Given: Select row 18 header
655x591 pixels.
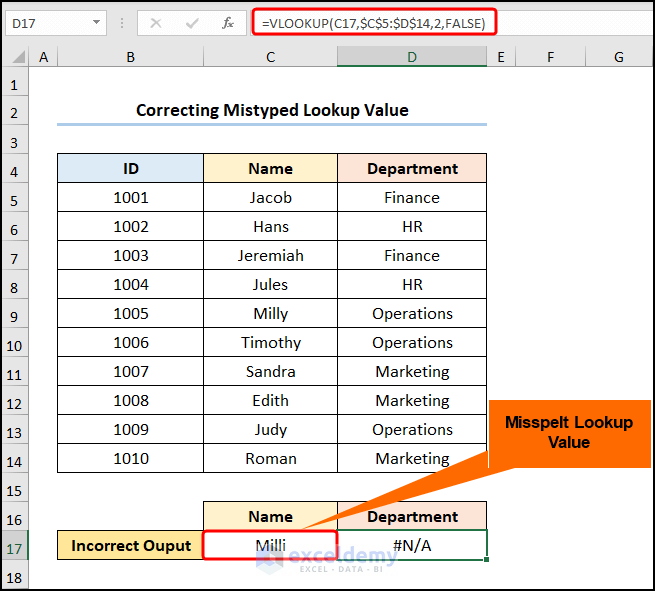Looking at the screenshot, I should [15, 577].
